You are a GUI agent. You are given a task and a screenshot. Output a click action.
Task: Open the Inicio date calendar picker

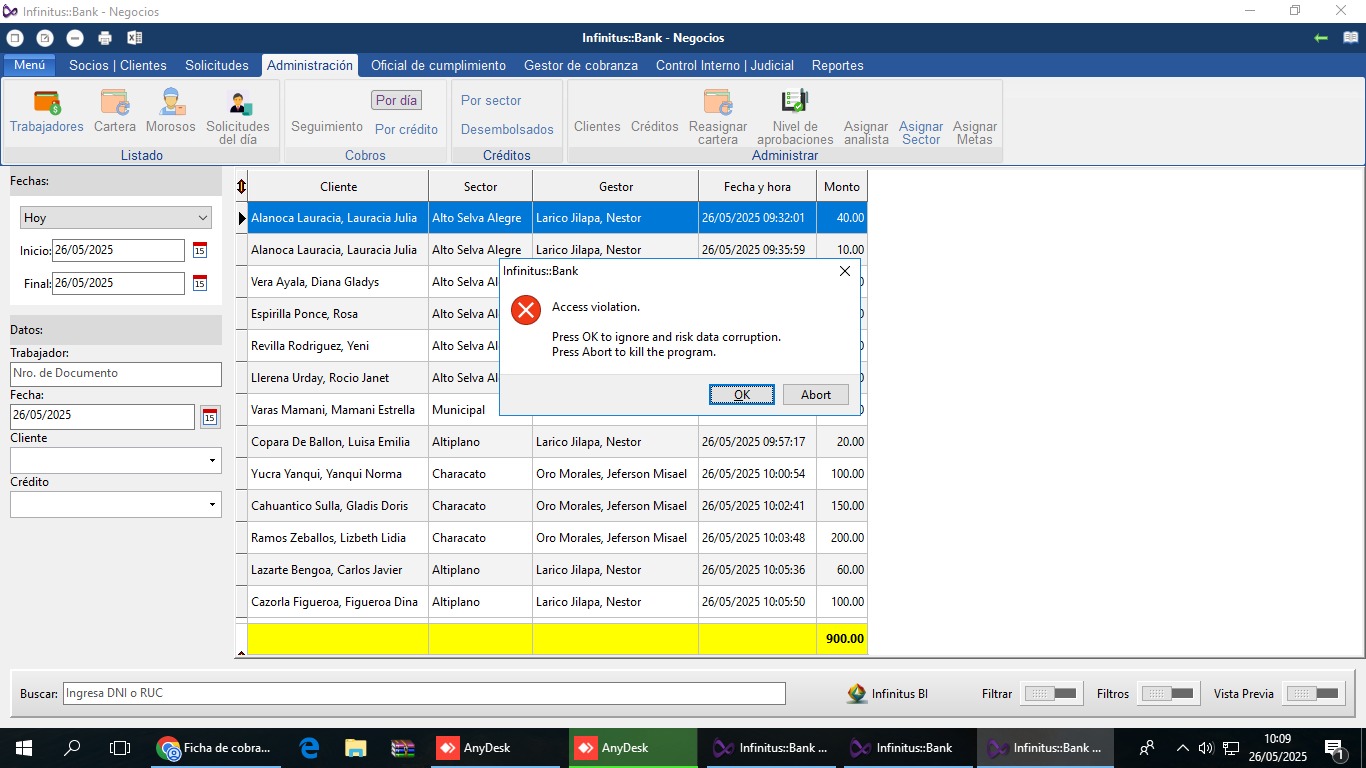[200, 250]
